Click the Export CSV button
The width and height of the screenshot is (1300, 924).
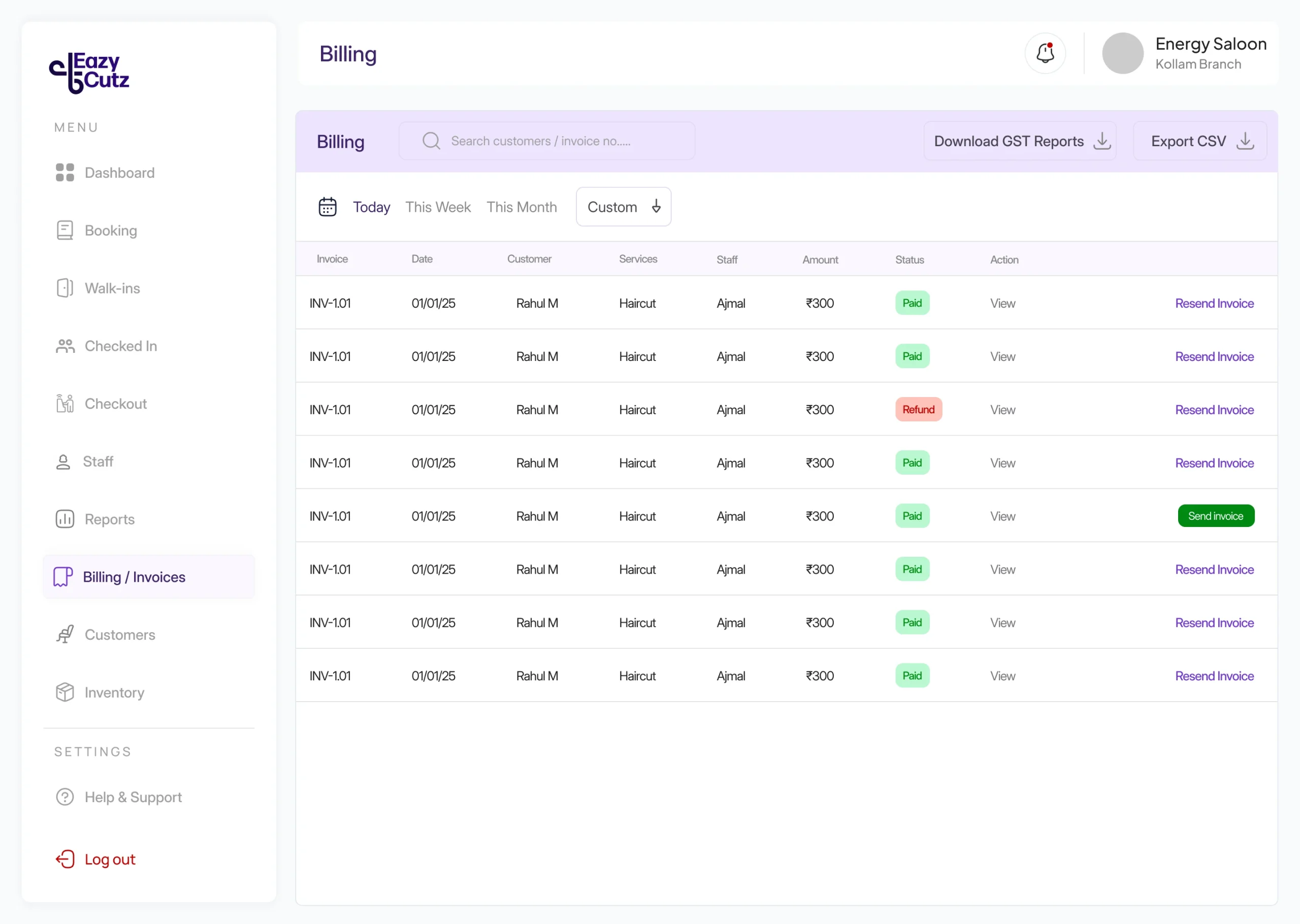click(x=1200, y=141)
